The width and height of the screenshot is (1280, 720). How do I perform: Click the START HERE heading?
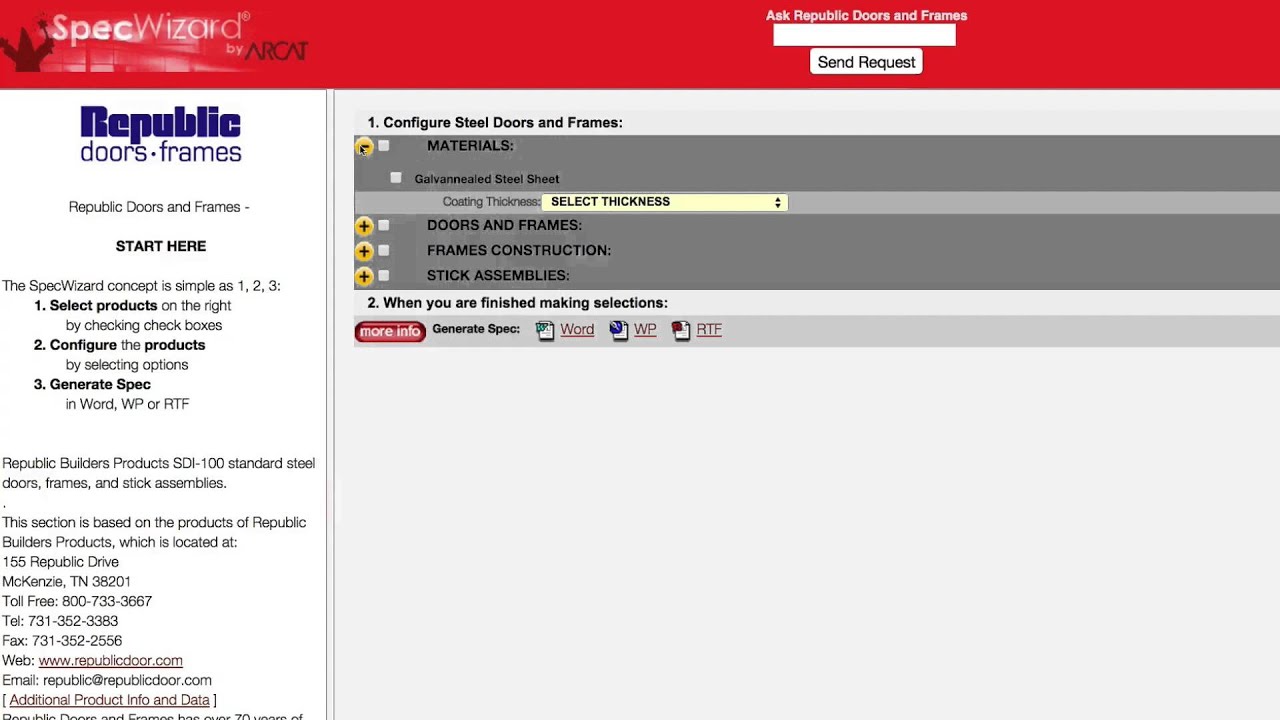161,246
